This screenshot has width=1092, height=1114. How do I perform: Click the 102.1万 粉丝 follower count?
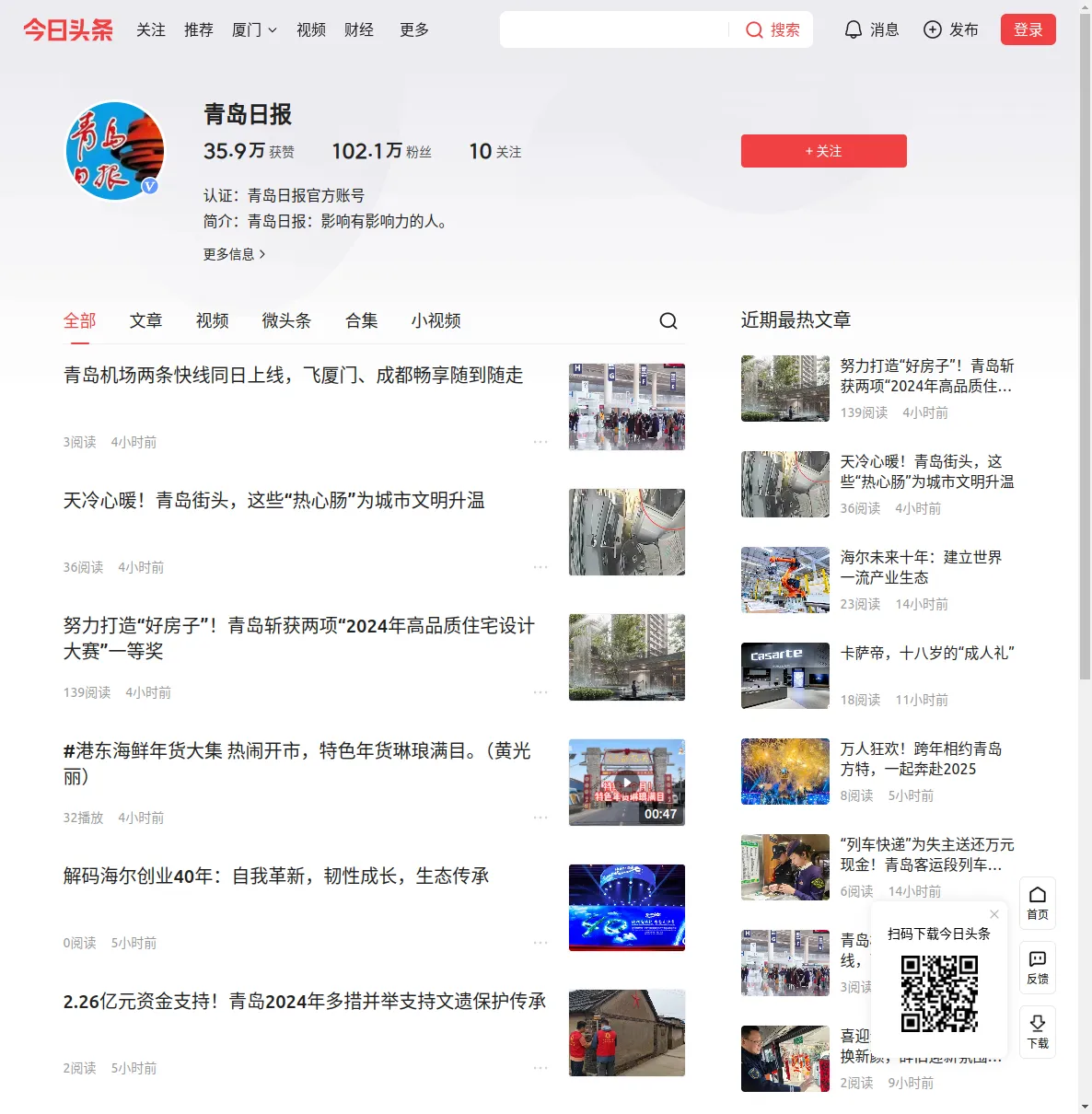coord(381,151)
